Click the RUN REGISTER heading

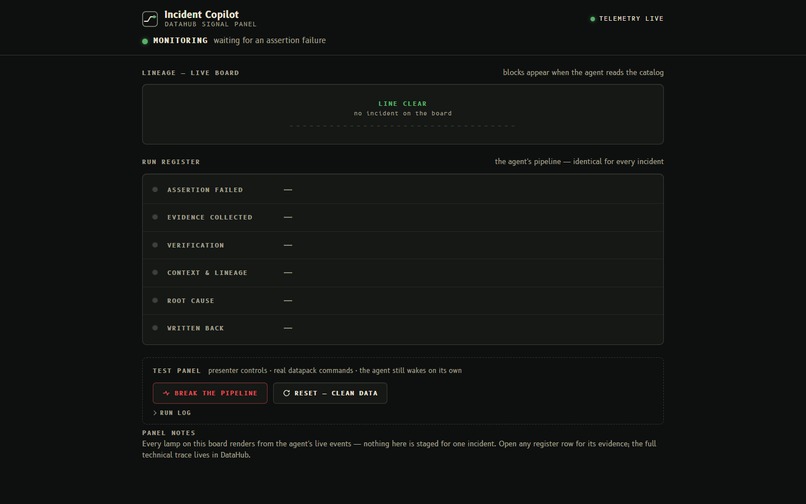coord(171,162)
